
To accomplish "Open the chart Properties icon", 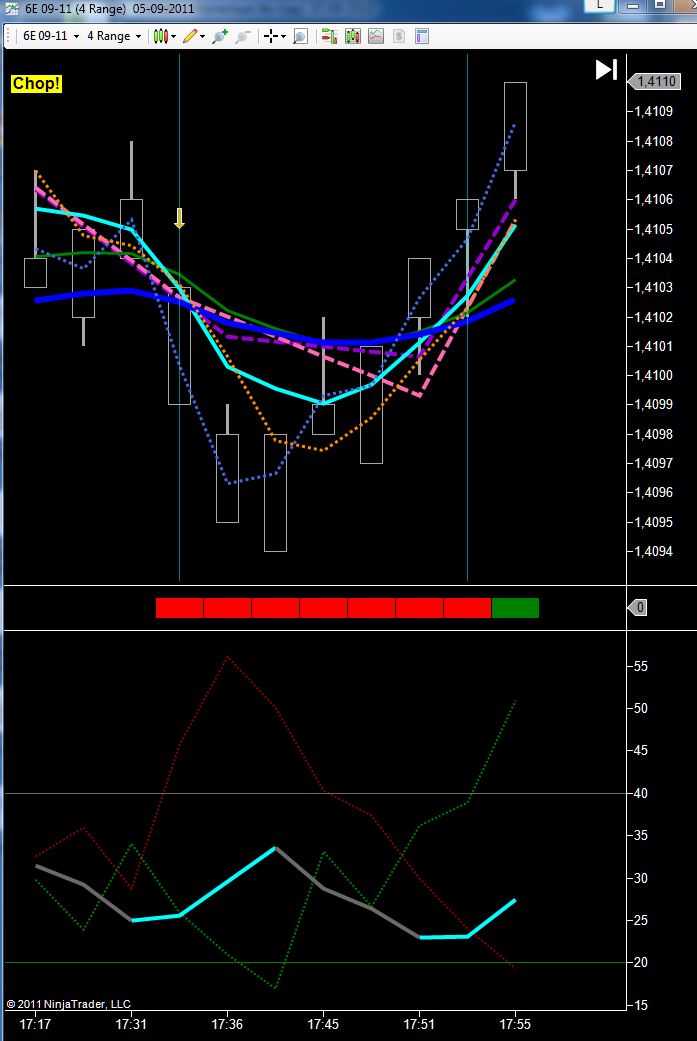I will click(x=422, y=37).
